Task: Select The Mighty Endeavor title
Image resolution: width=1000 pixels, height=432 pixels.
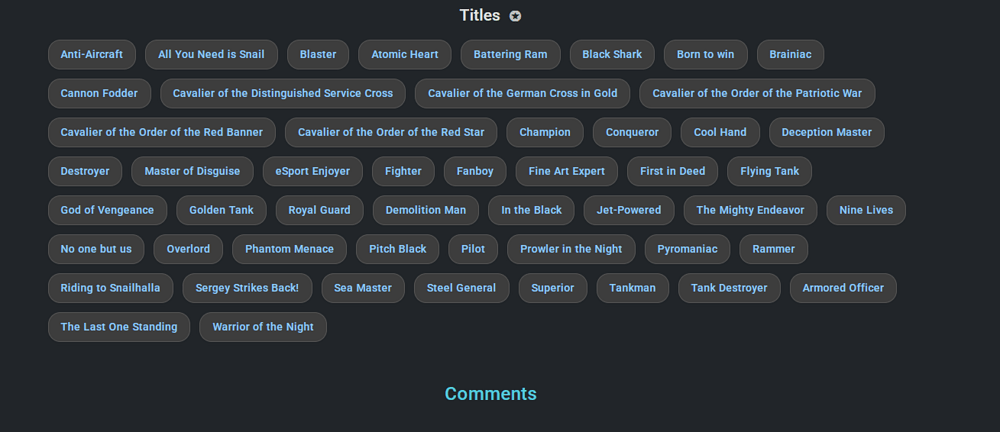Action: click(x=750, y=210)
